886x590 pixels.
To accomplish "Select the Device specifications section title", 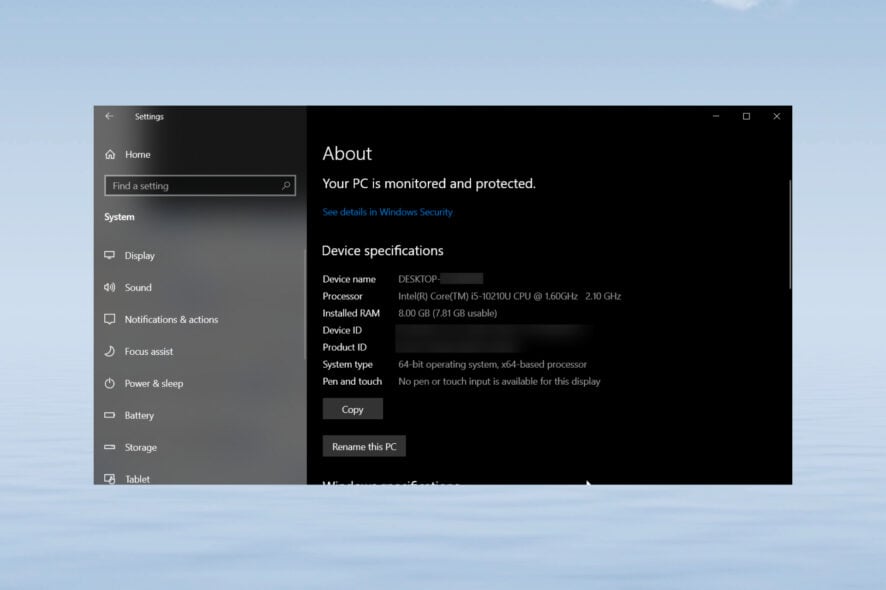I will [x=382, y=250].
